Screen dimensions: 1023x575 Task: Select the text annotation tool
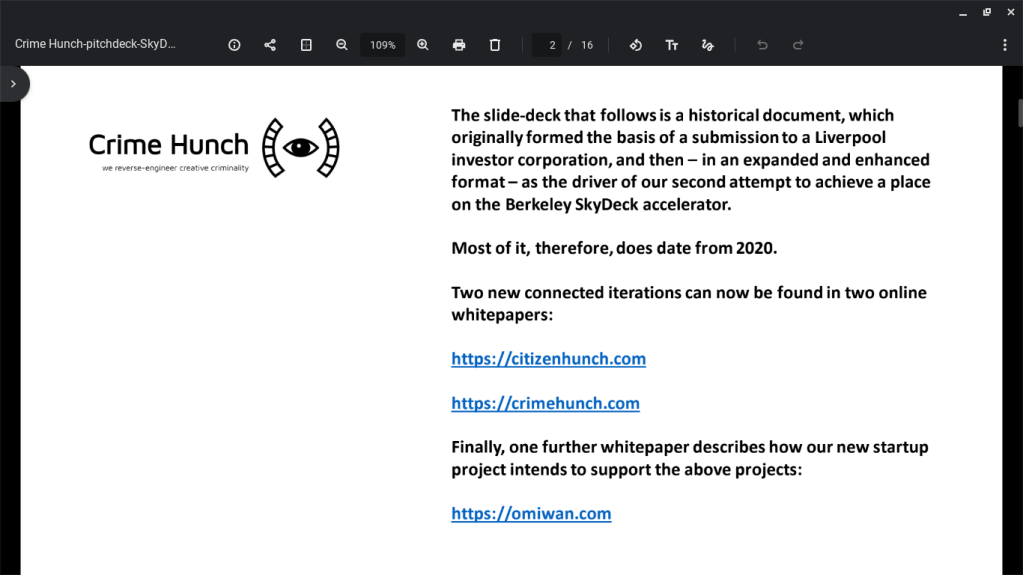coord(672,45)
